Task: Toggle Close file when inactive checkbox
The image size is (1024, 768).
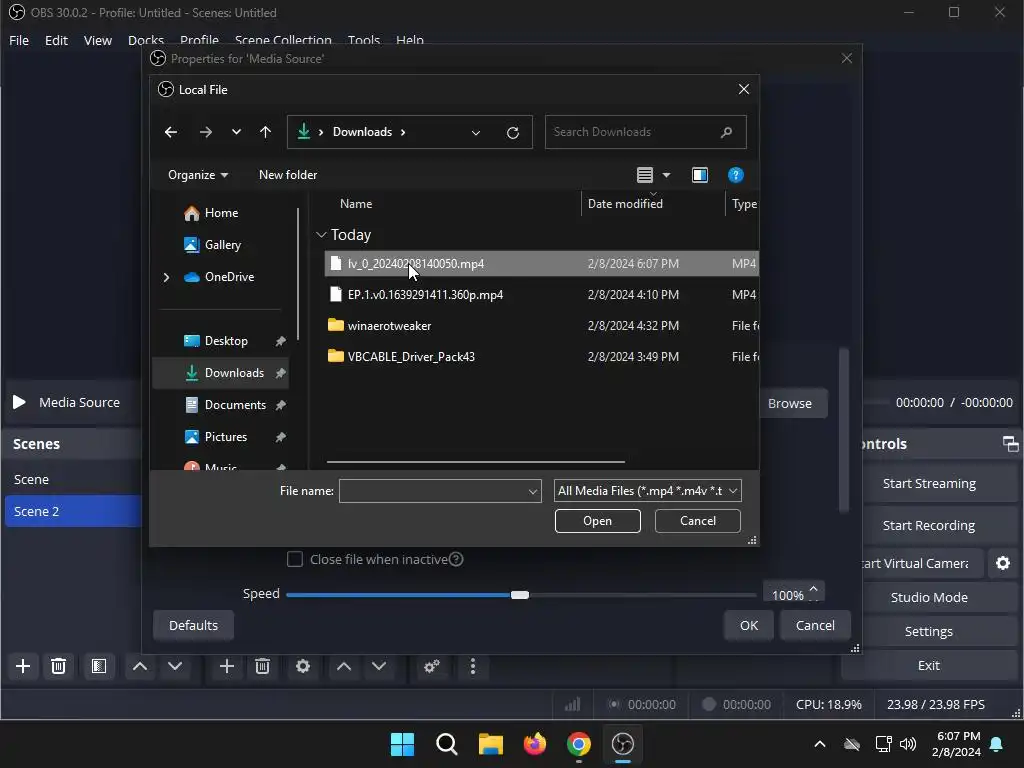Action: coord(295,560)
